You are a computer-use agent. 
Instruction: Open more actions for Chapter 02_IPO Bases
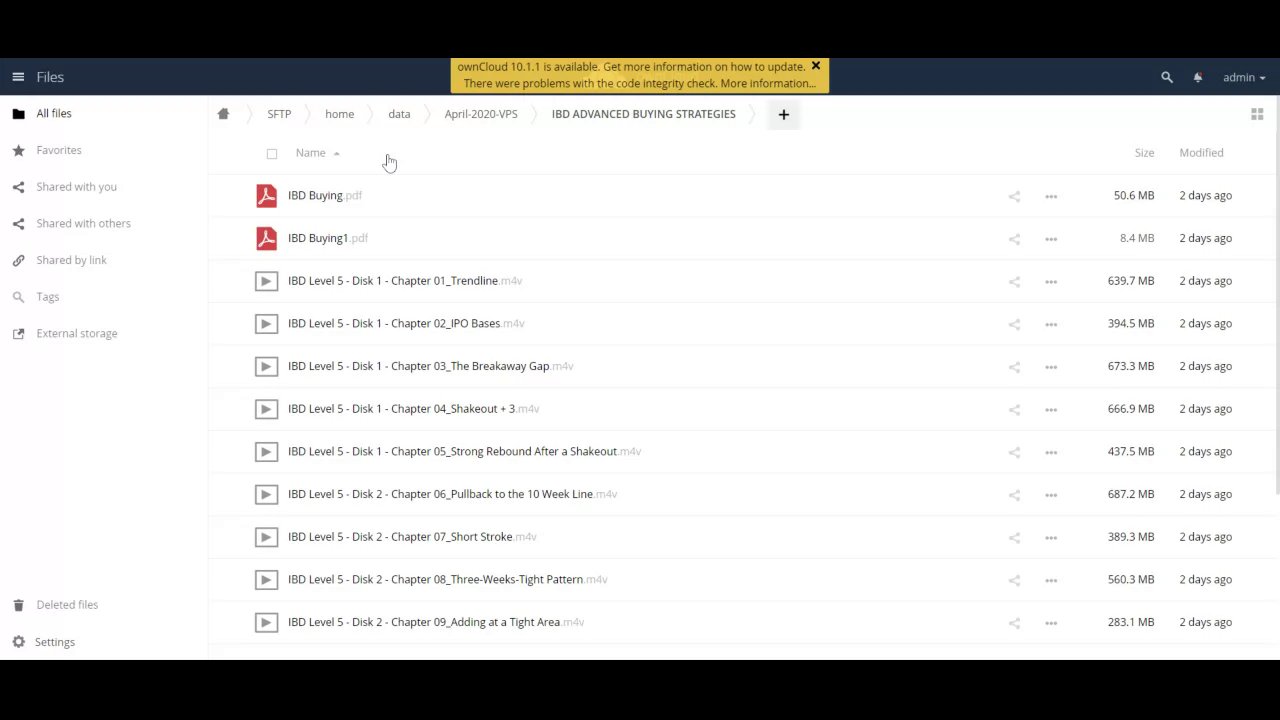(x=1051, y=324)
